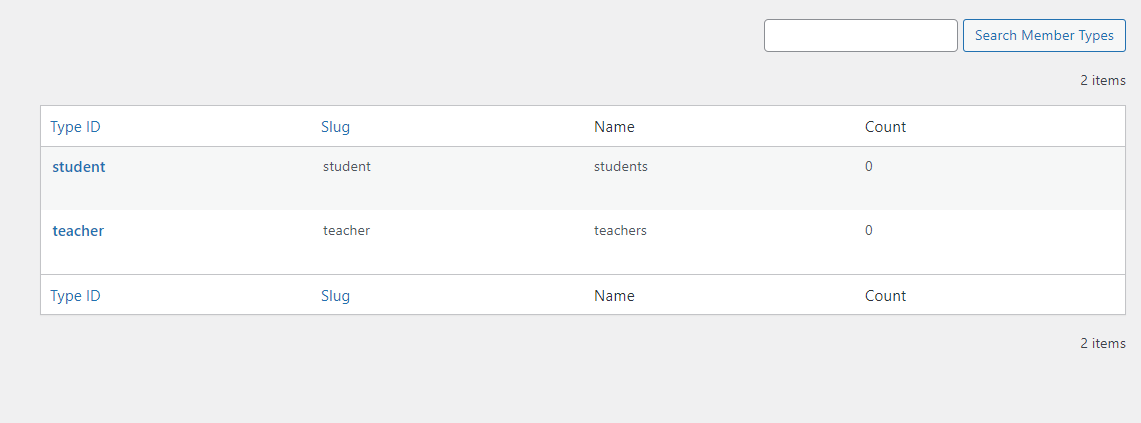The image size is (1141, 423).
Task: Sort by Type ID in table footer
Action: click(76, 296)
